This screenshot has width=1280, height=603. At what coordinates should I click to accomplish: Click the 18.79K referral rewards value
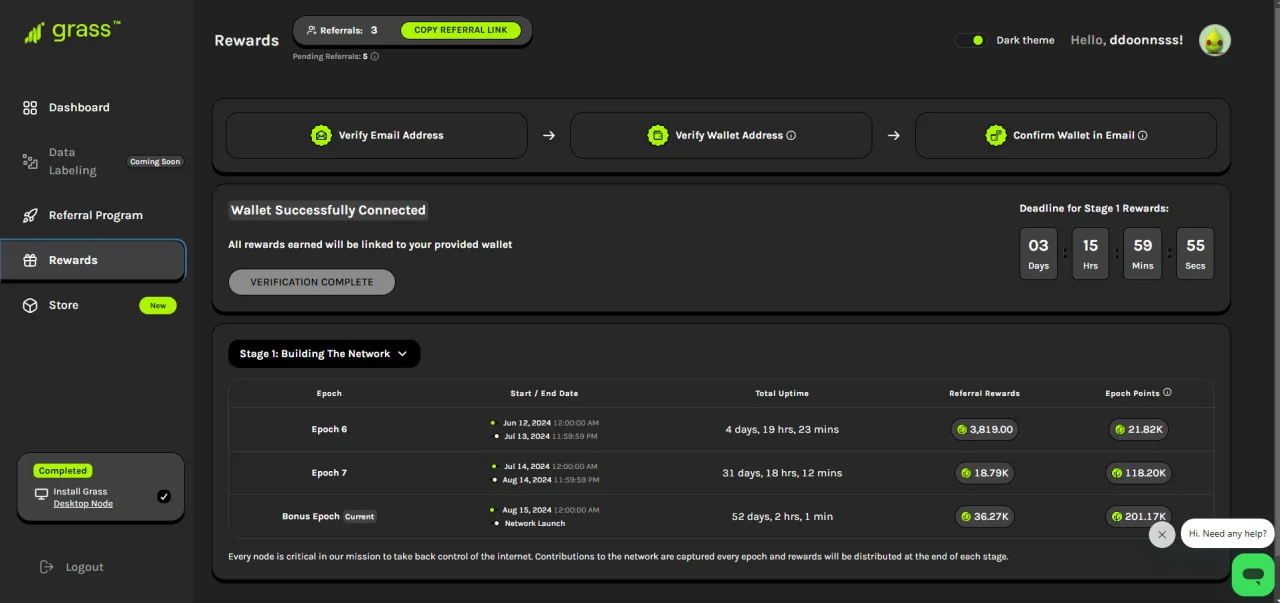point(985,473)
